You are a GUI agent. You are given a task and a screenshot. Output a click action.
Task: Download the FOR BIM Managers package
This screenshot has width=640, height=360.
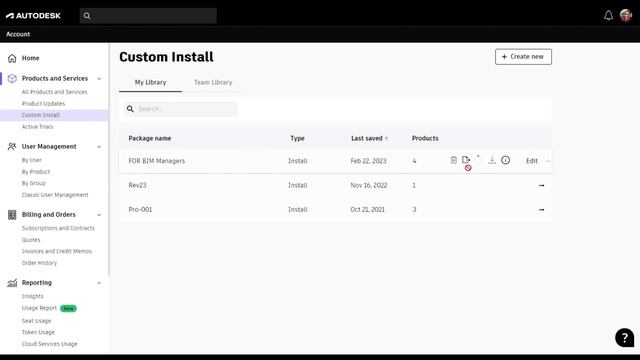[x=492, y=160]
